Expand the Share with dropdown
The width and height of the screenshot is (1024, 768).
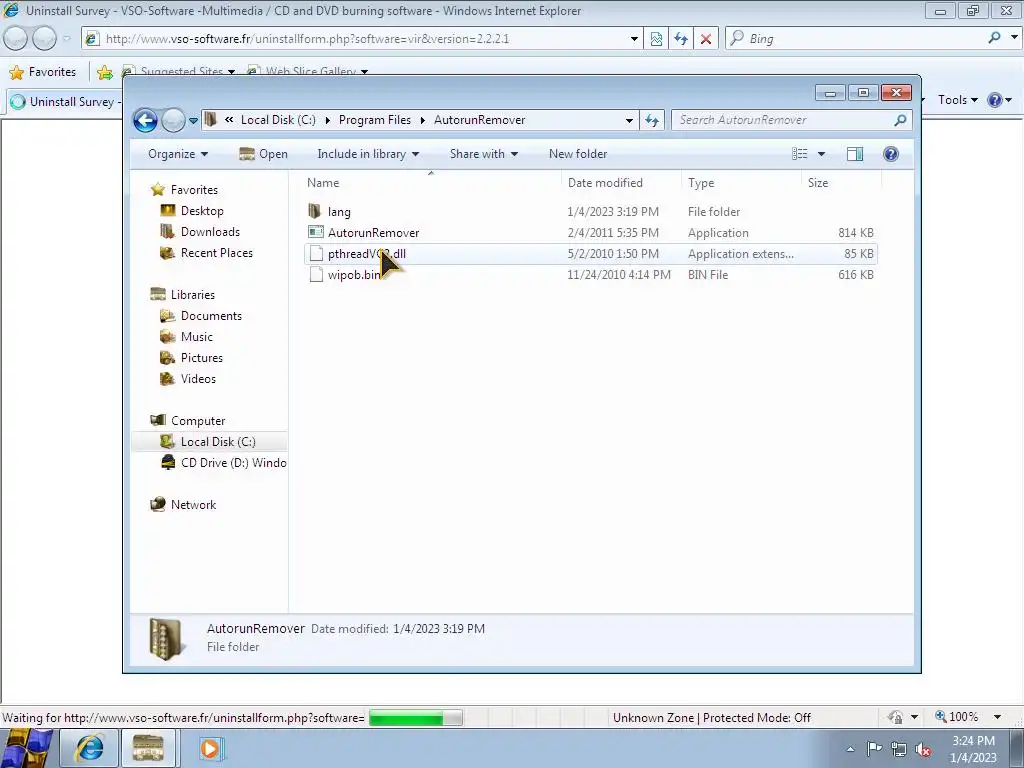(x=484, y=154)
